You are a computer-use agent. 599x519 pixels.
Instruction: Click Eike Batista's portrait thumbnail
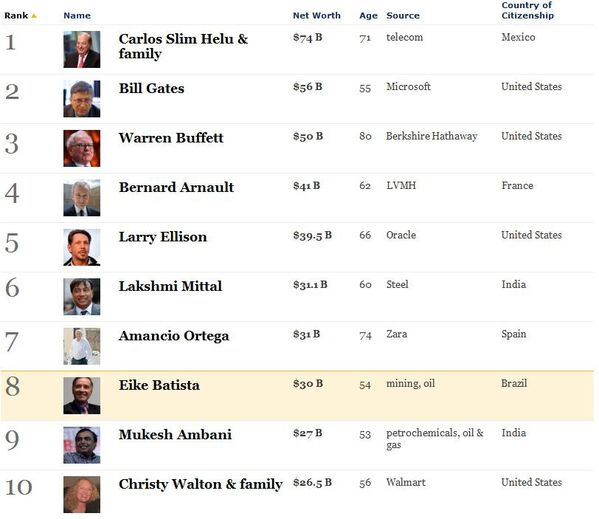coord(82,395)
